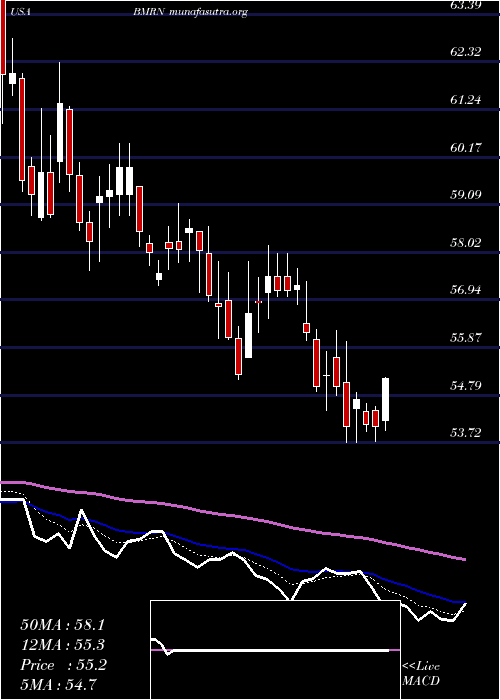Select the 59.09 price axis label
The width and height of the screenshot is (500, 700).
(465, 195)
